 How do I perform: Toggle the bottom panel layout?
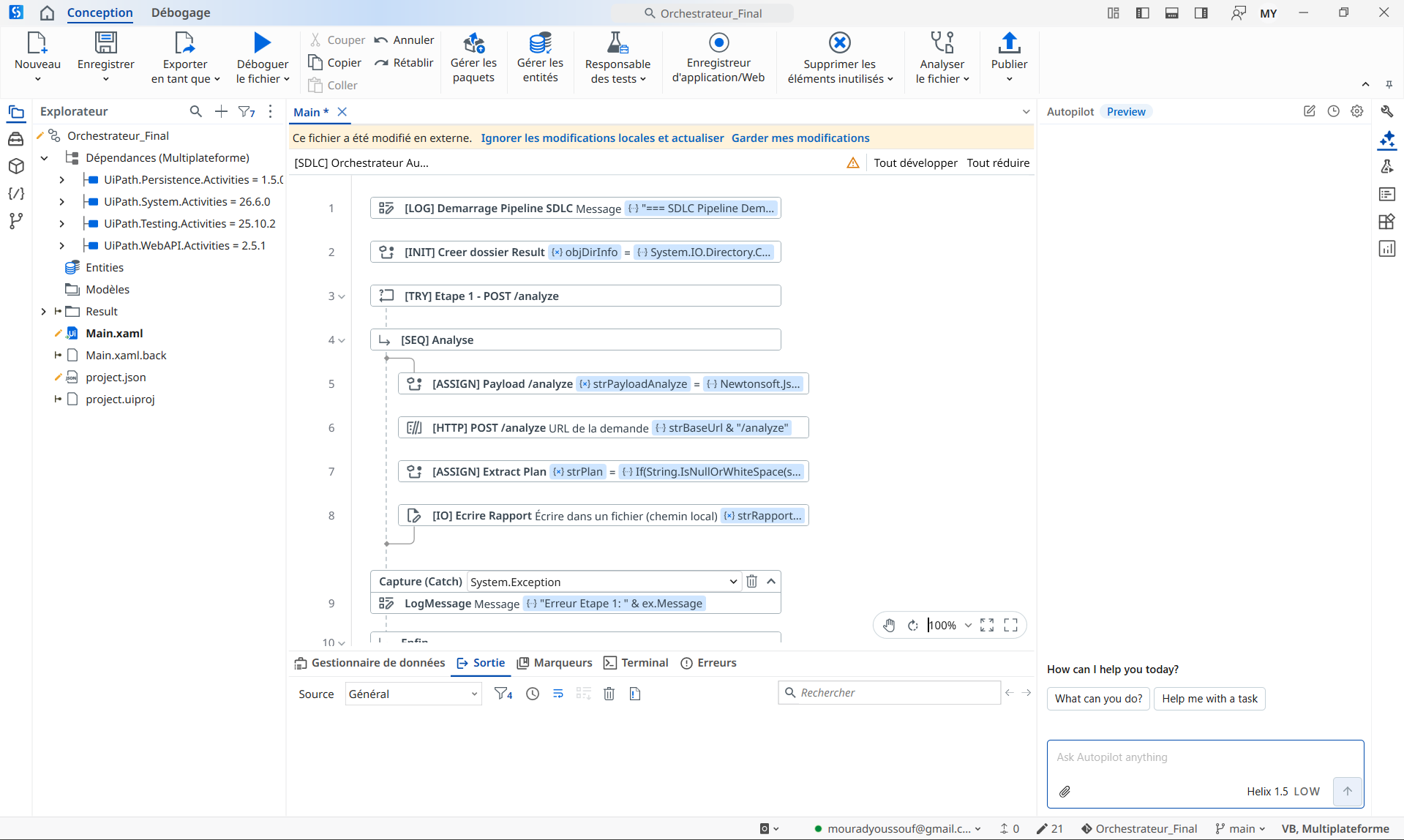[1172, 13]
